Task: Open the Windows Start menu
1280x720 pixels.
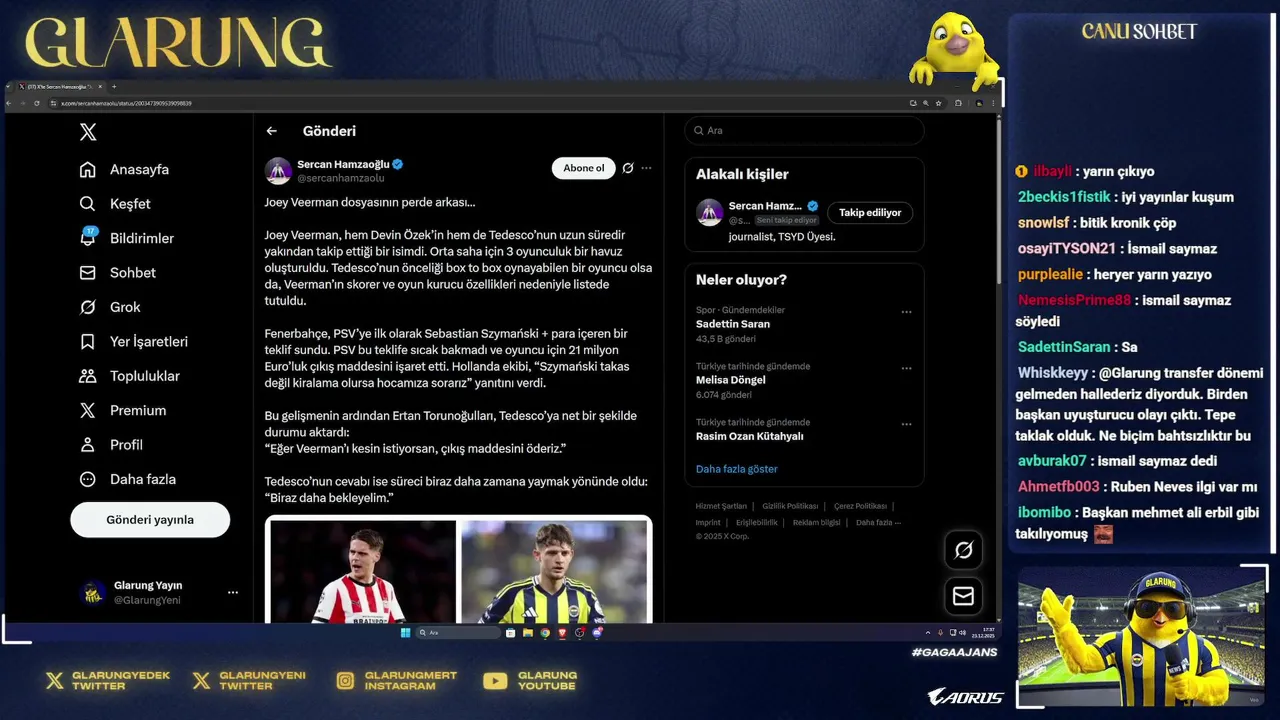Action: 405,632
